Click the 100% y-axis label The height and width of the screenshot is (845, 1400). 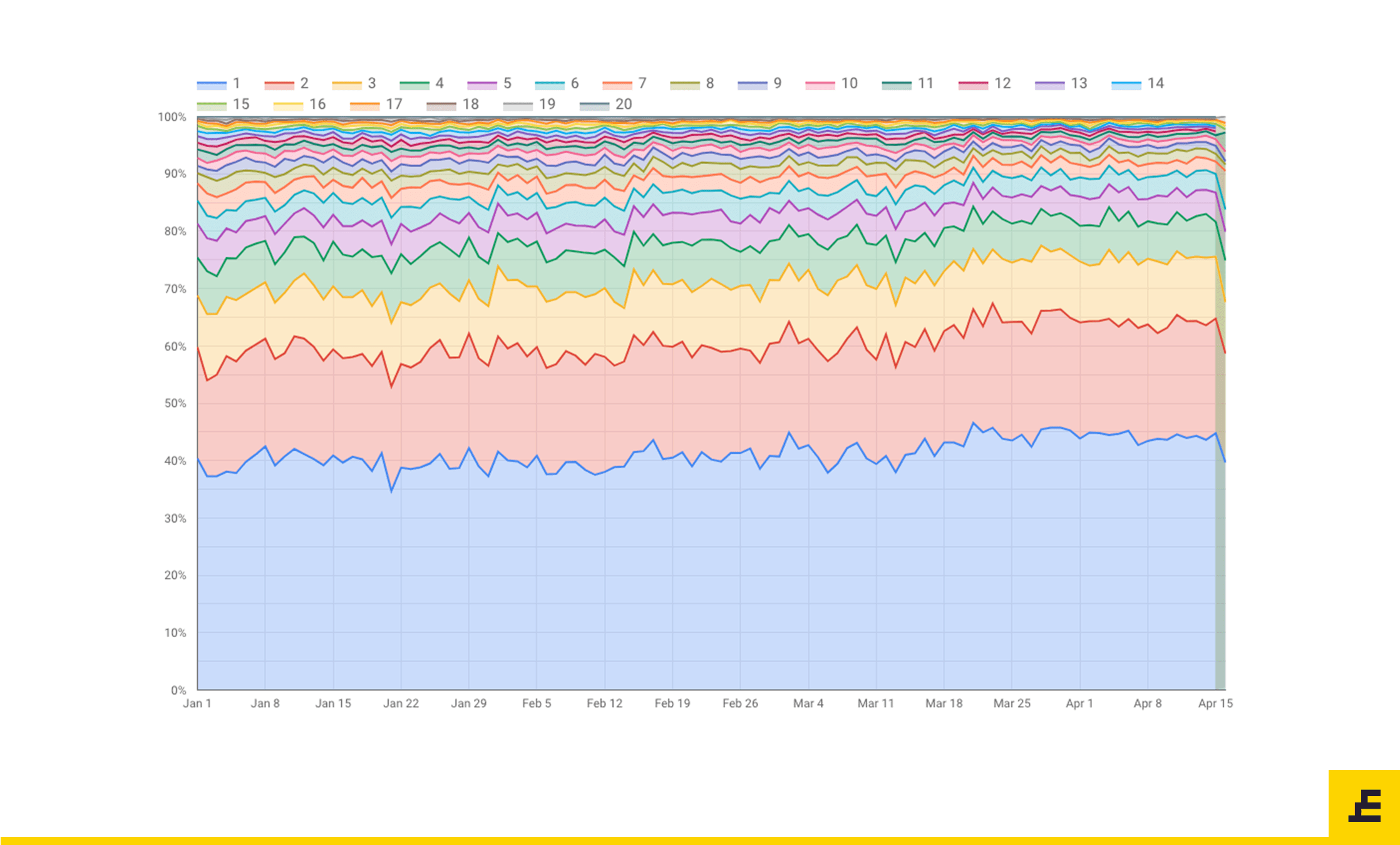point(172,117)
